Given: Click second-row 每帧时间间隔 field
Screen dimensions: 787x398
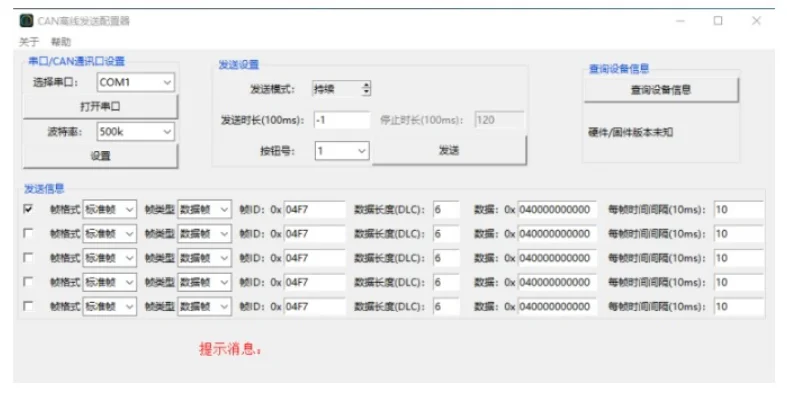Looking at the screenshot, I should click(739, 234).
